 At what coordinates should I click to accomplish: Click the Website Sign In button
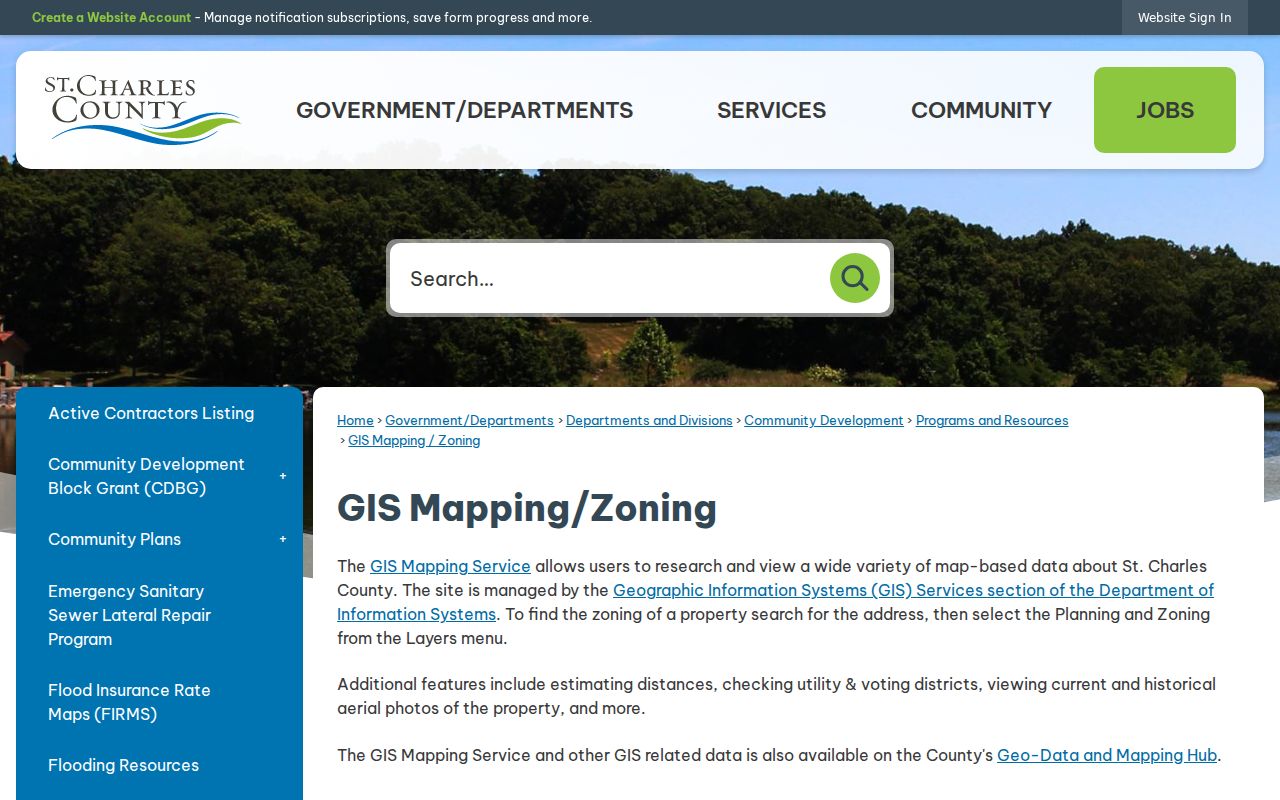coord(1185,17)
